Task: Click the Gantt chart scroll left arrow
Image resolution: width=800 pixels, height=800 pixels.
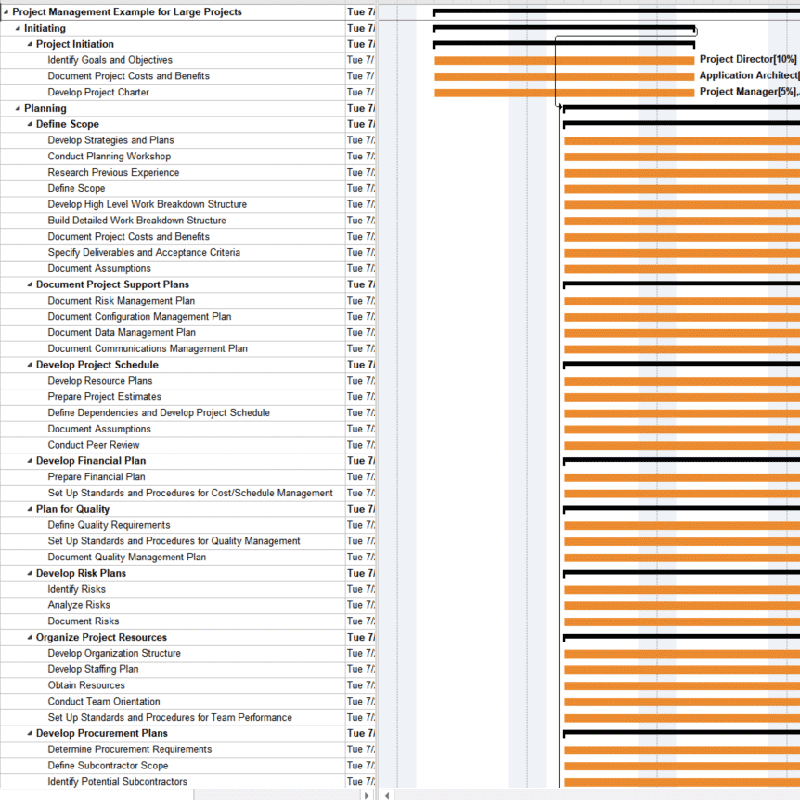Action: pyautogui.click(x=387, y=795)
